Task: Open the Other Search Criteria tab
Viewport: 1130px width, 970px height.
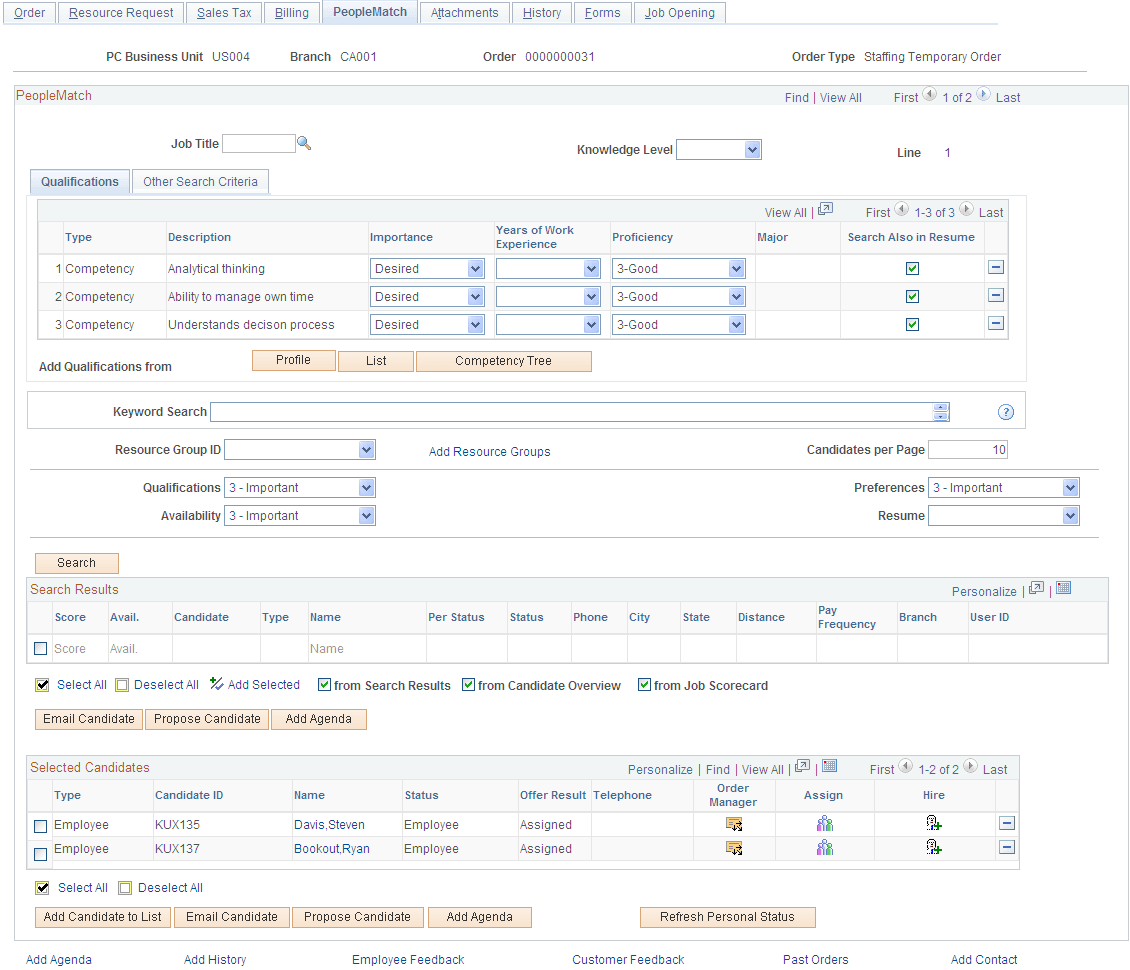Action: (x=200, y=182)
